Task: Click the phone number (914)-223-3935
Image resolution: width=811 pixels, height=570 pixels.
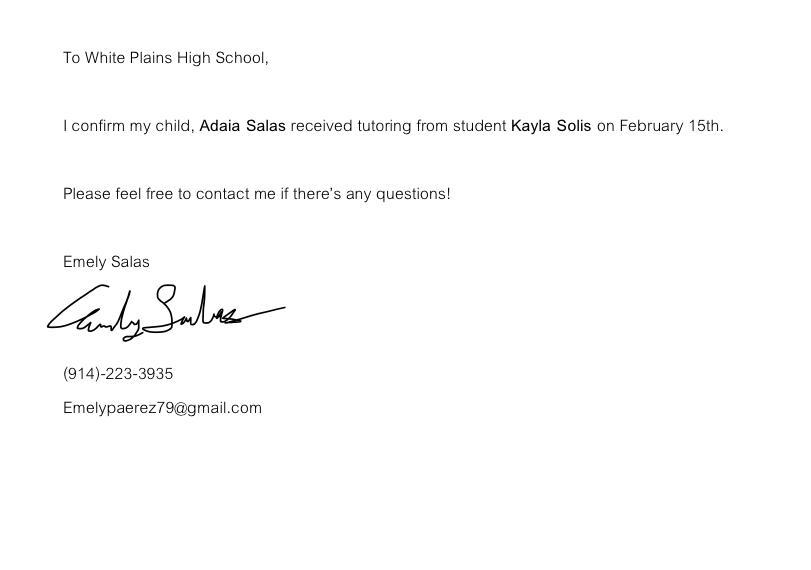Action: (118, 374)
